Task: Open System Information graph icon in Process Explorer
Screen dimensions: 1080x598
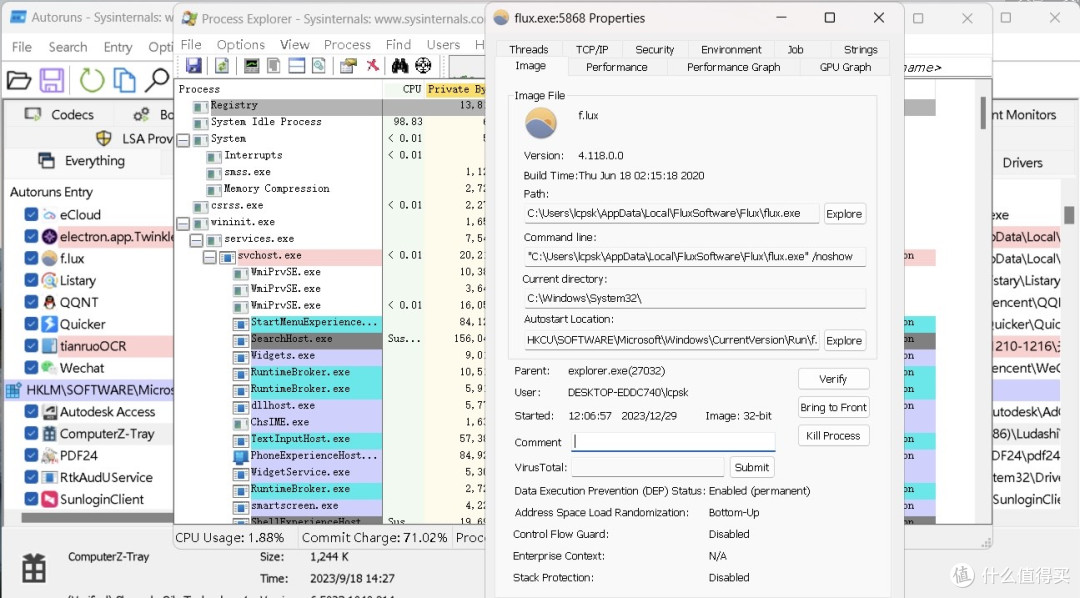Action: [251, 65]
